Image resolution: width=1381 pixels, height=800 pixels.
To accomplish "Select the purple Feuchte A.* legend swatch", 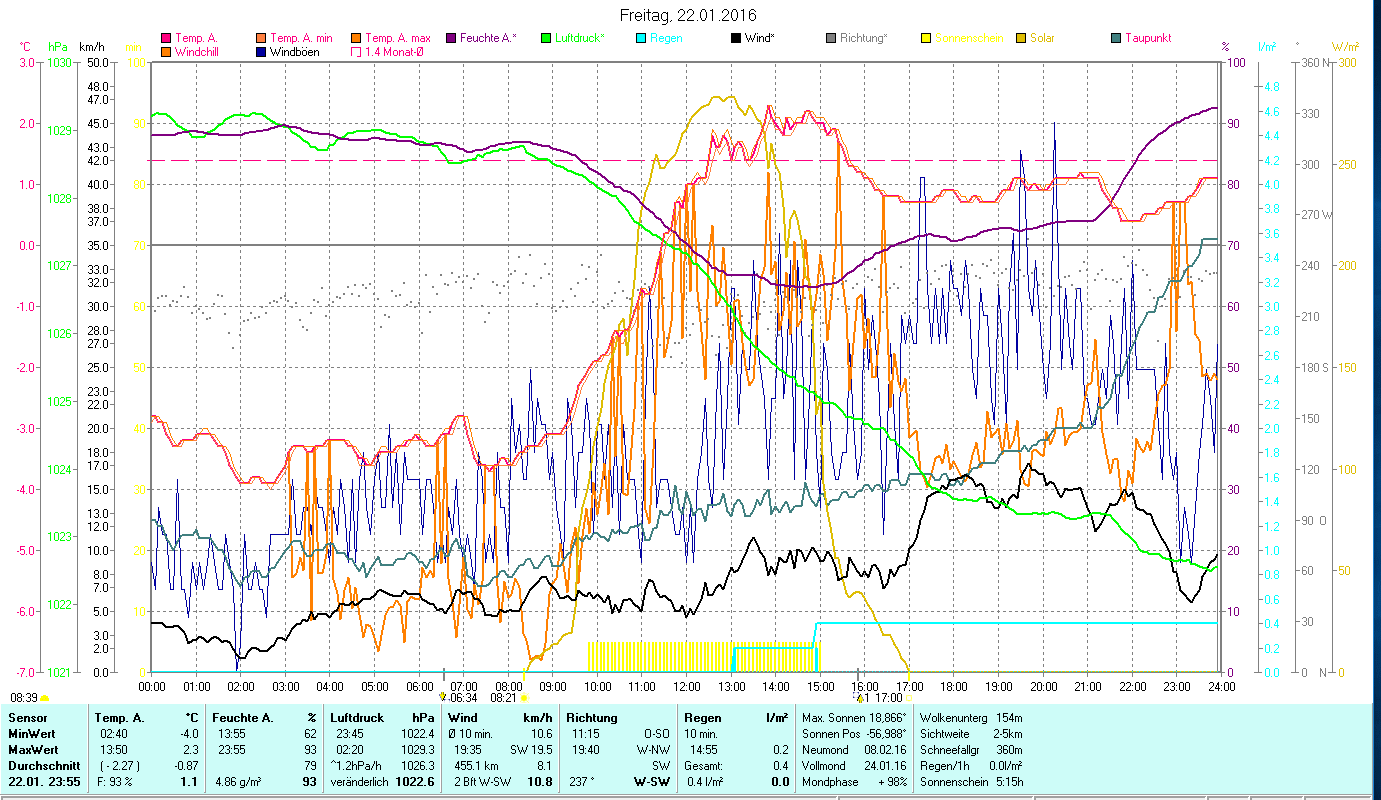I will (x=450, y=38).
